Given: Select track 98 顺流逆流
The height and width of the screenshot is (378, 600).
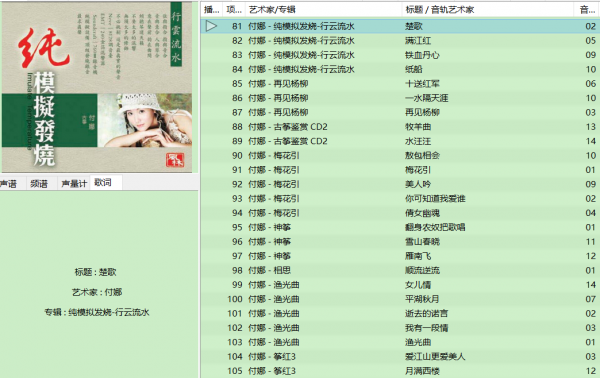Looking at the screenshot, I should coord(400,270).
